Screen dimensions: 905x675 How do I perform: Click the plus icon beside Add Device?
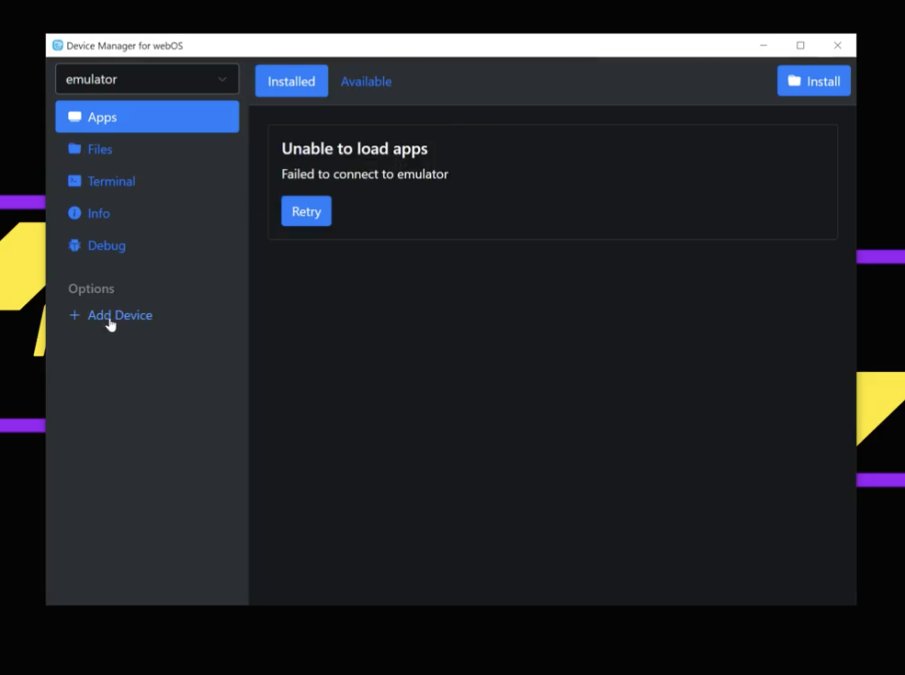(74, 315)
